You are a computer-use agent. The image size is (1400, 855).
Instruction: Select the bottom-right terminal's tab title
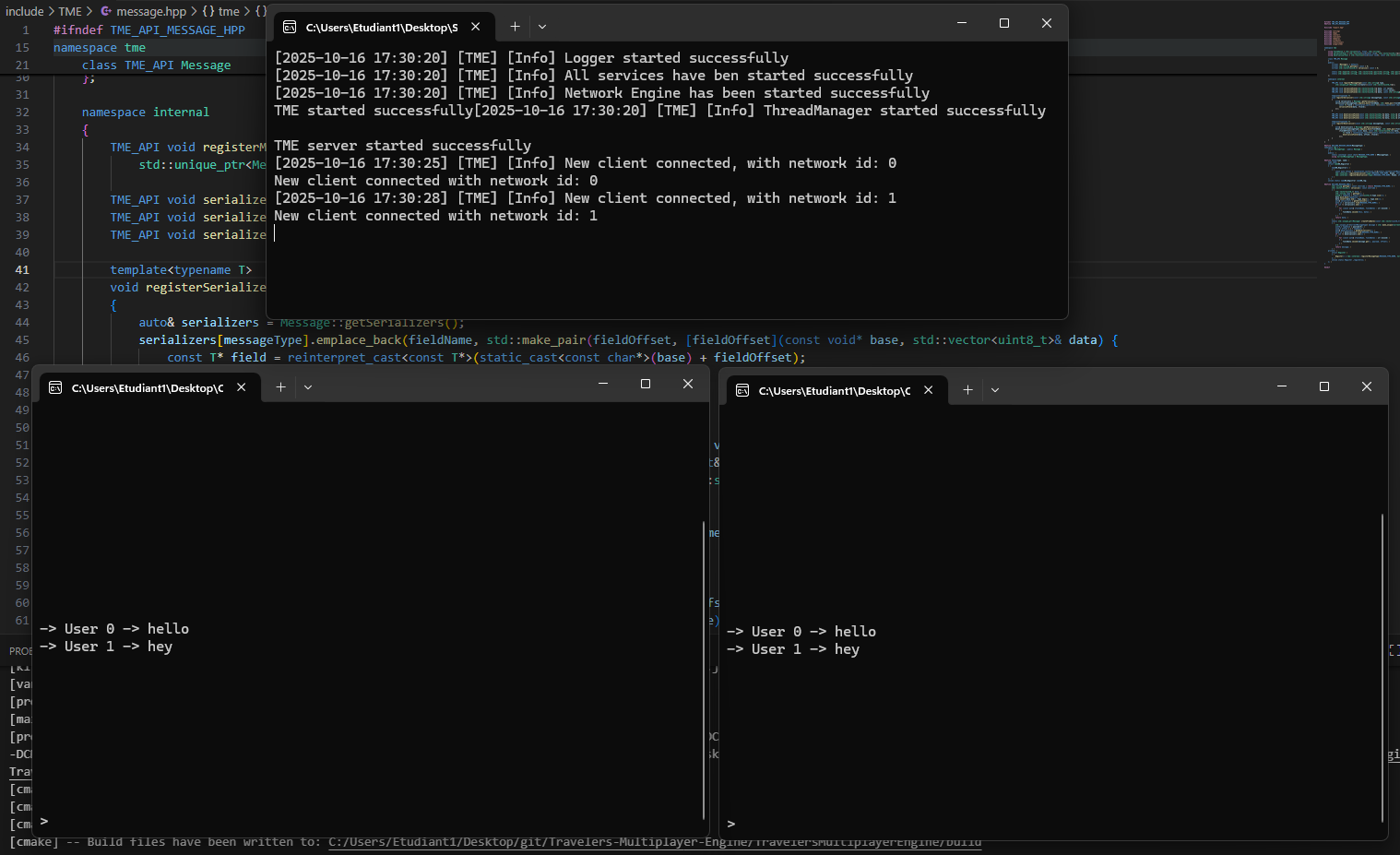tap(833, 391)
